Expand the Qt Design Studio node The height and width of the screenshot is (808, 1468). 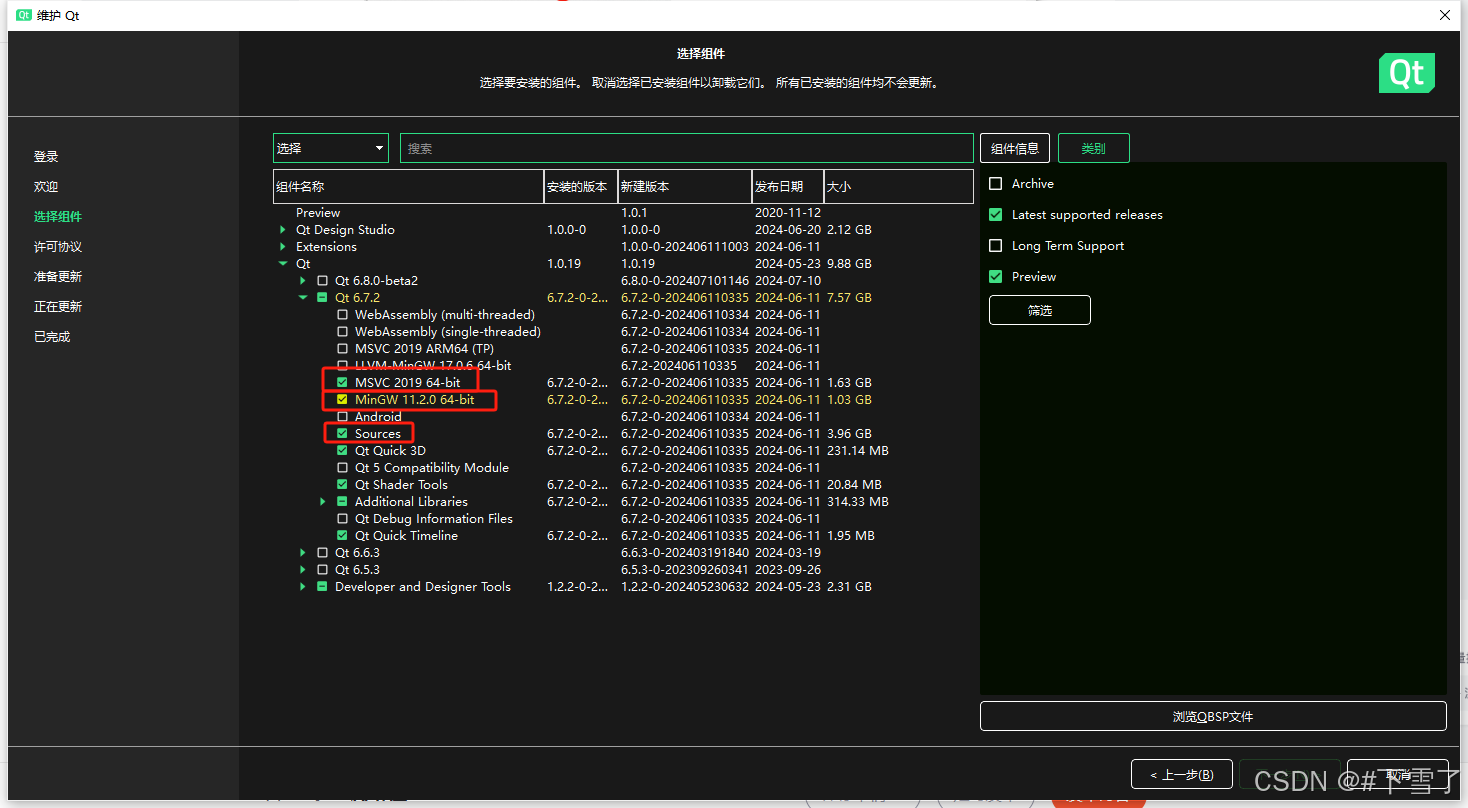point(283,230)
